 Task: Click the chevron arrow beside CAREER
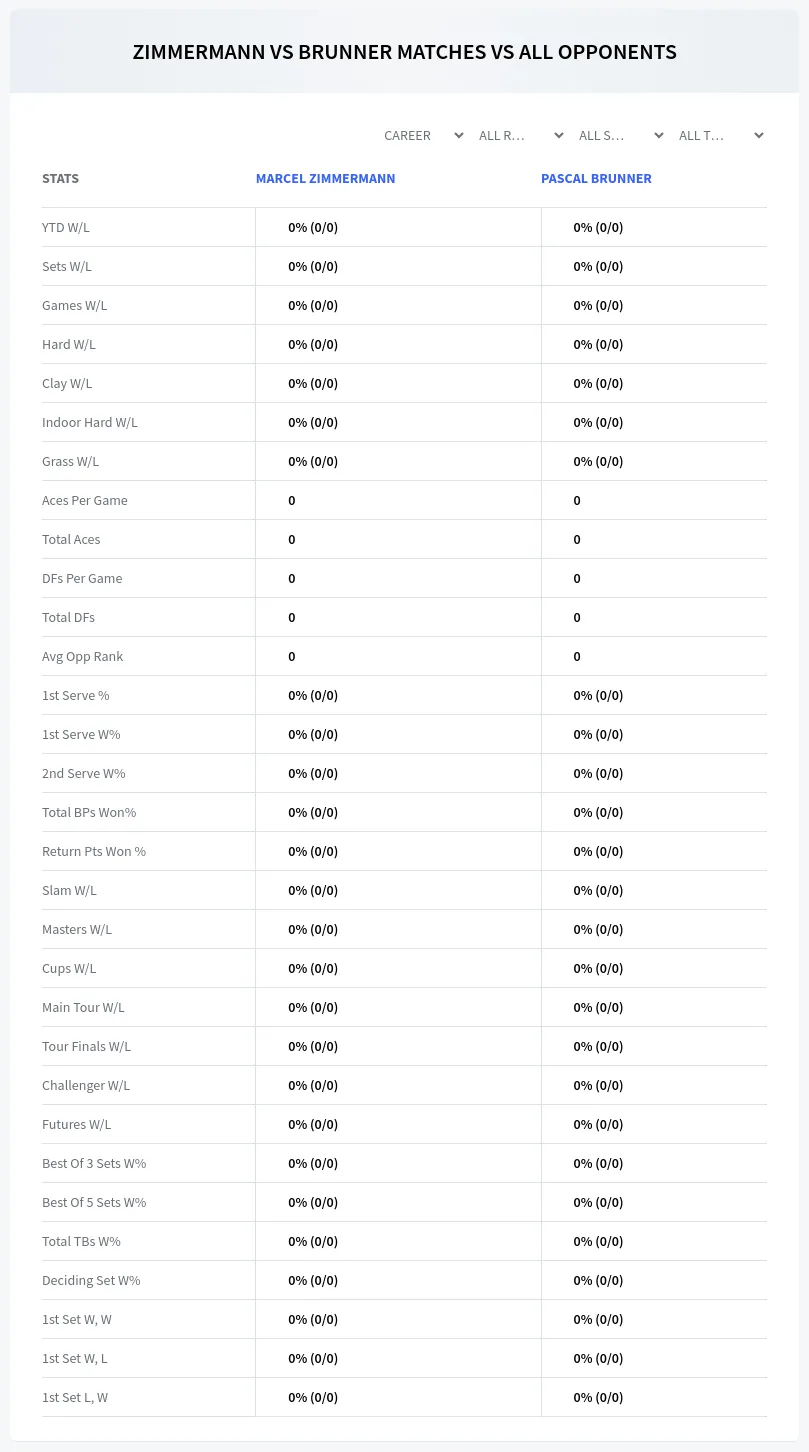(x=459, y=135)
